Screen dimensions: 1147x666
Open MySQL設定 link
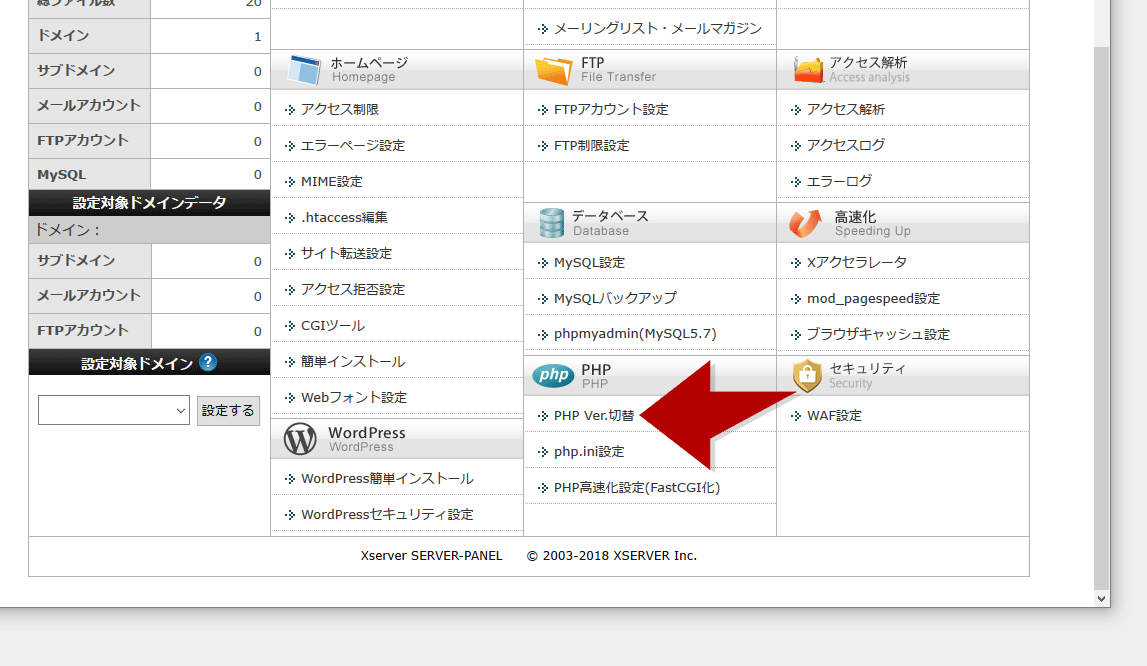pyautogui.click(x=589, y=263)
